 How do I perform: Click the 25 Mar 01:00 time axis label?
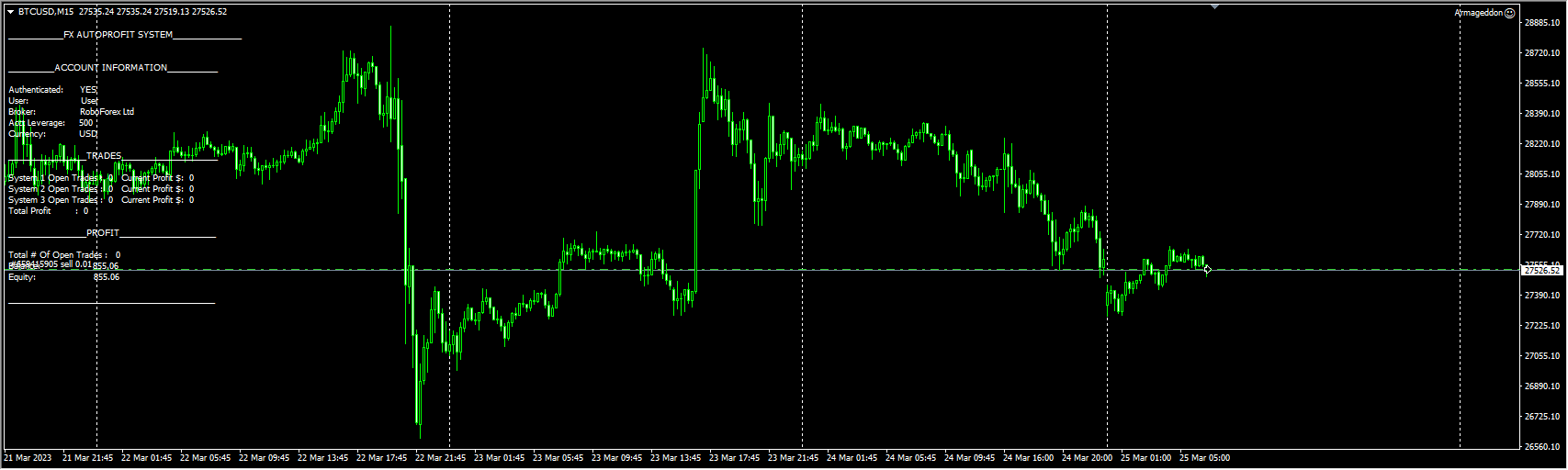pyautogui.click(x=1146, y=457)
